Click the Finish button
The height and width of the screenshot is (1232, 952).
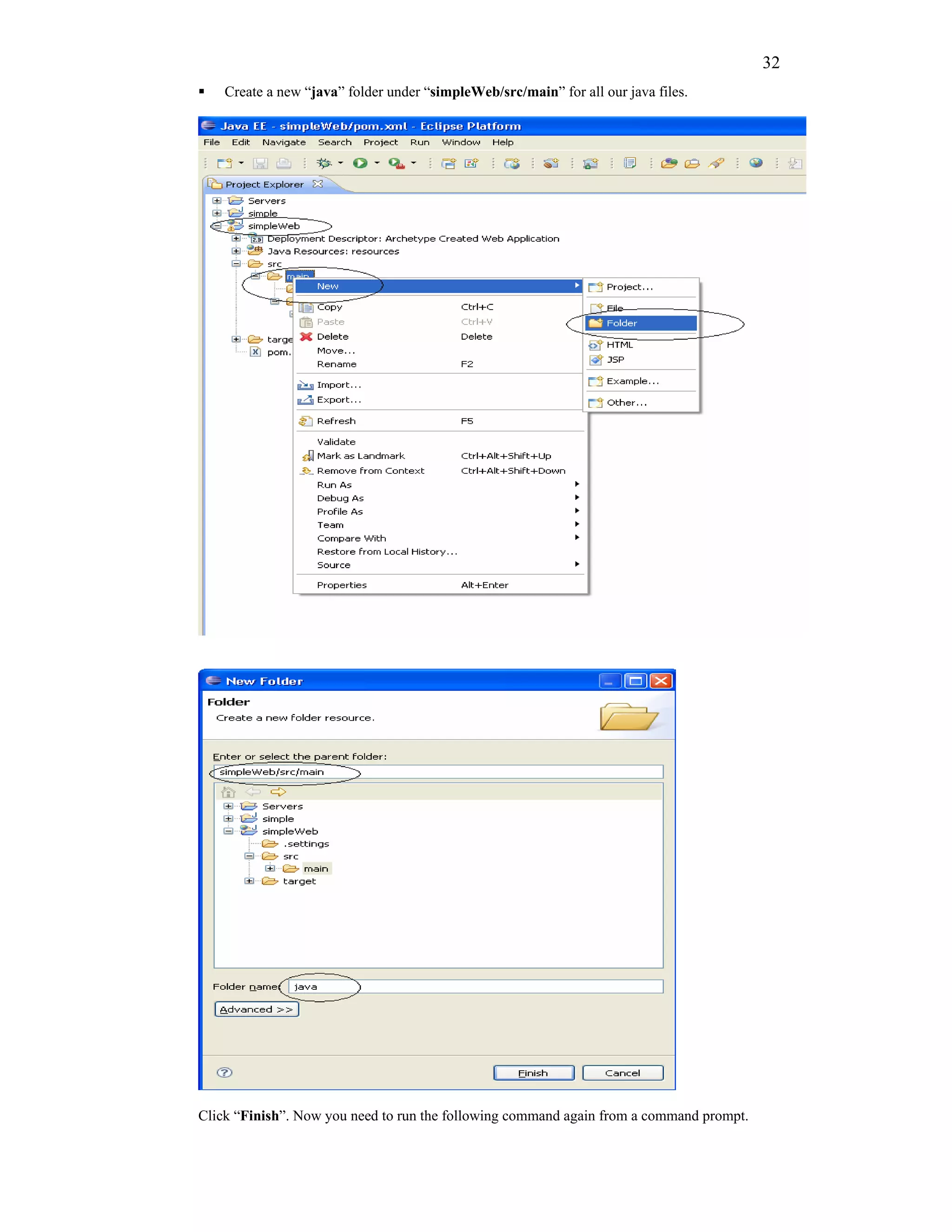(x=534, y=1073)
